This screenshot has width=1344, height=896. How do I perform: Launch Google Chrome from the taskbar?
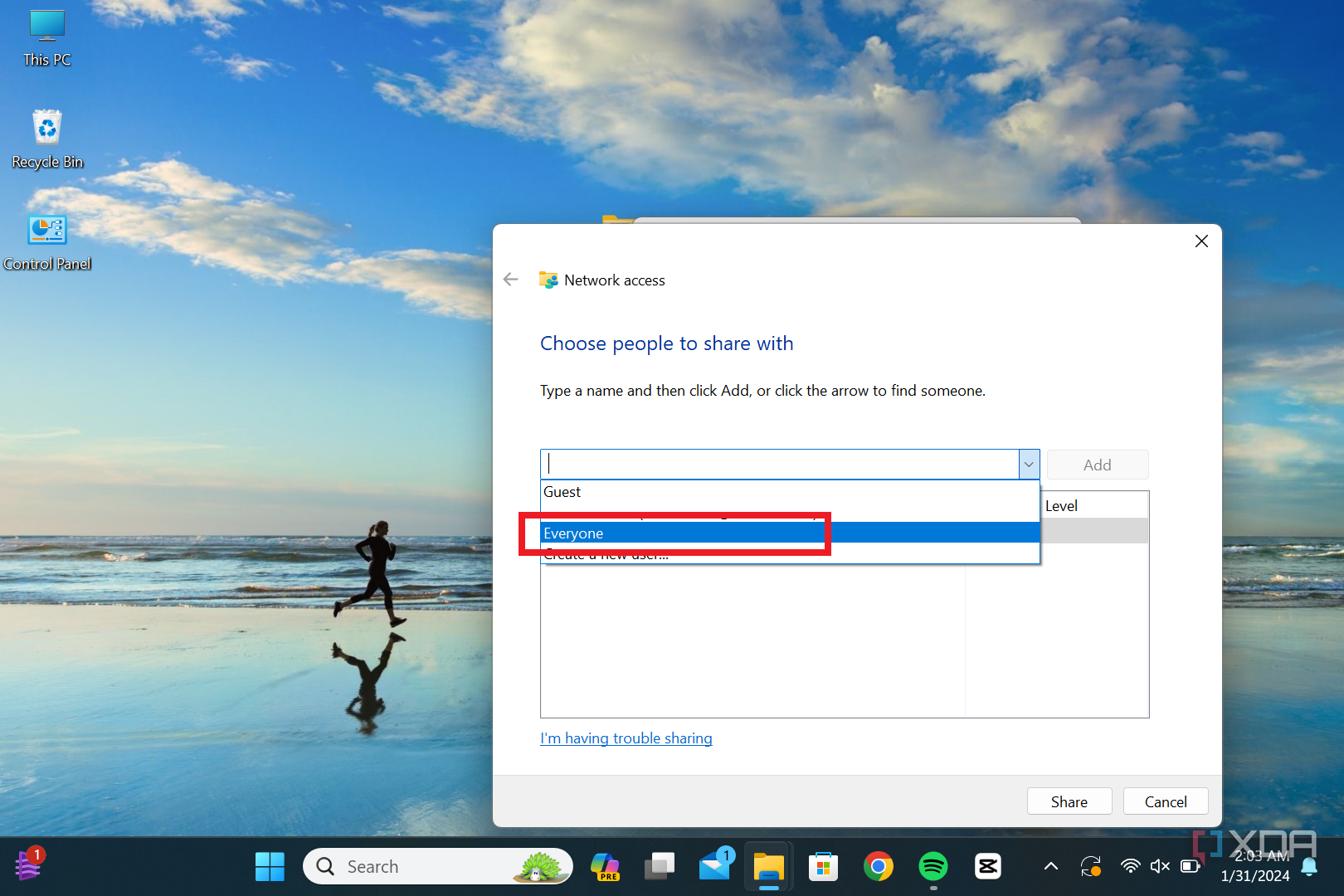[x=878, y=865]
